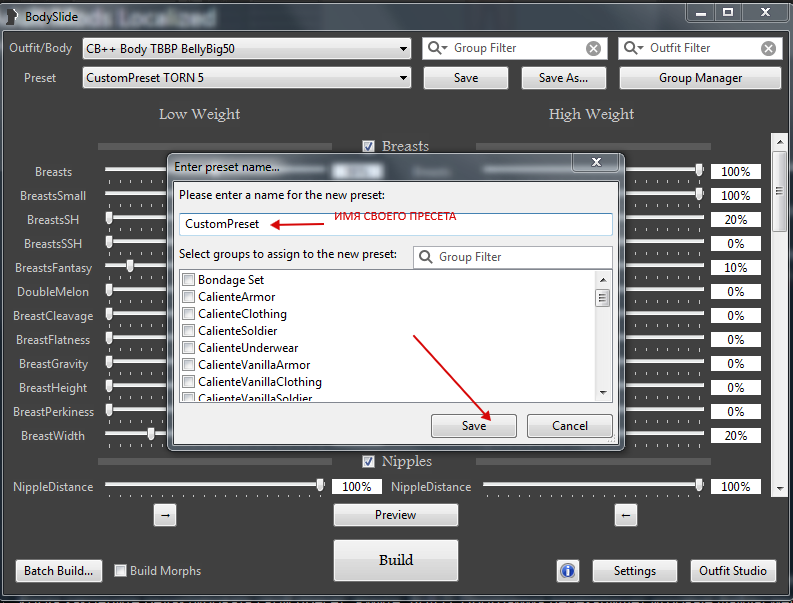Check the Bondage Set group checkbox
Image resolution: width=793 pixels, height=603 pixels.
pos(188,280)
